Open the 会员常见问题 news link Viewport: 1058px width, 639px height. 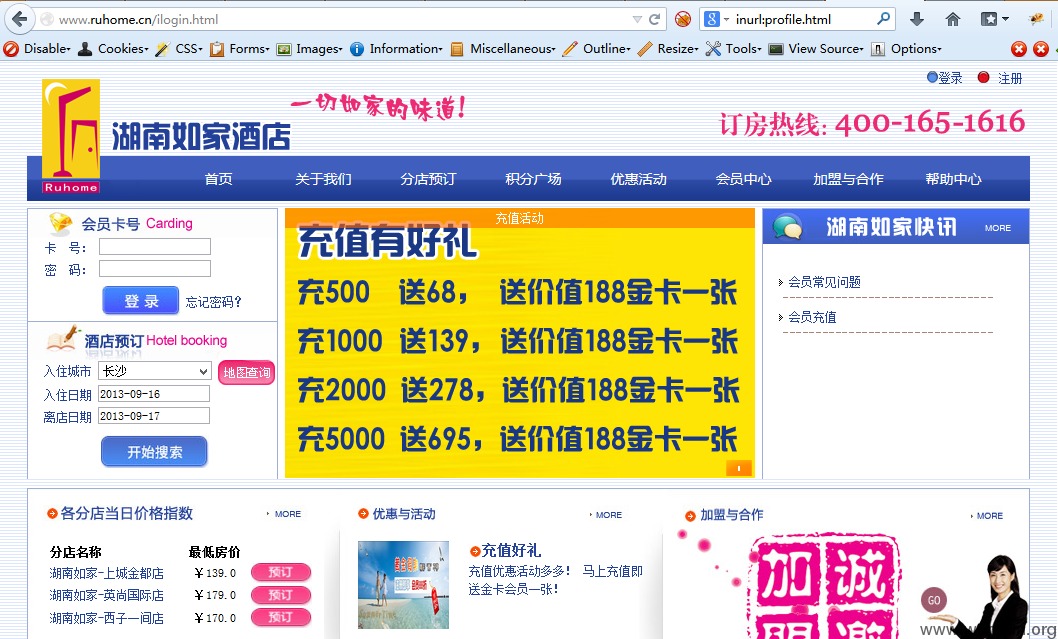click(824, 282)
